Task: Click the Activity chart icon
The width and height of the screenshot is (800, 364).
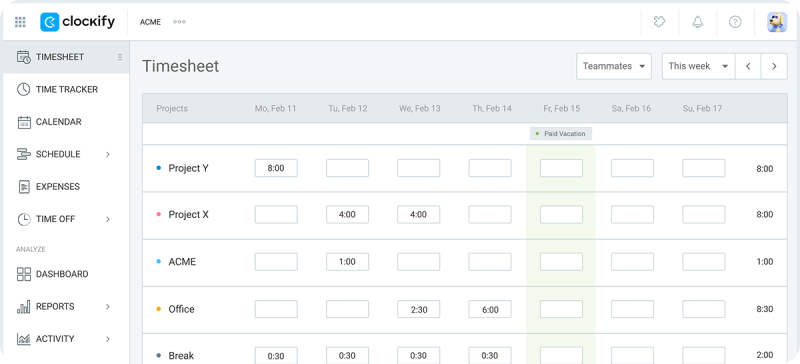Action: click(23, 339)
